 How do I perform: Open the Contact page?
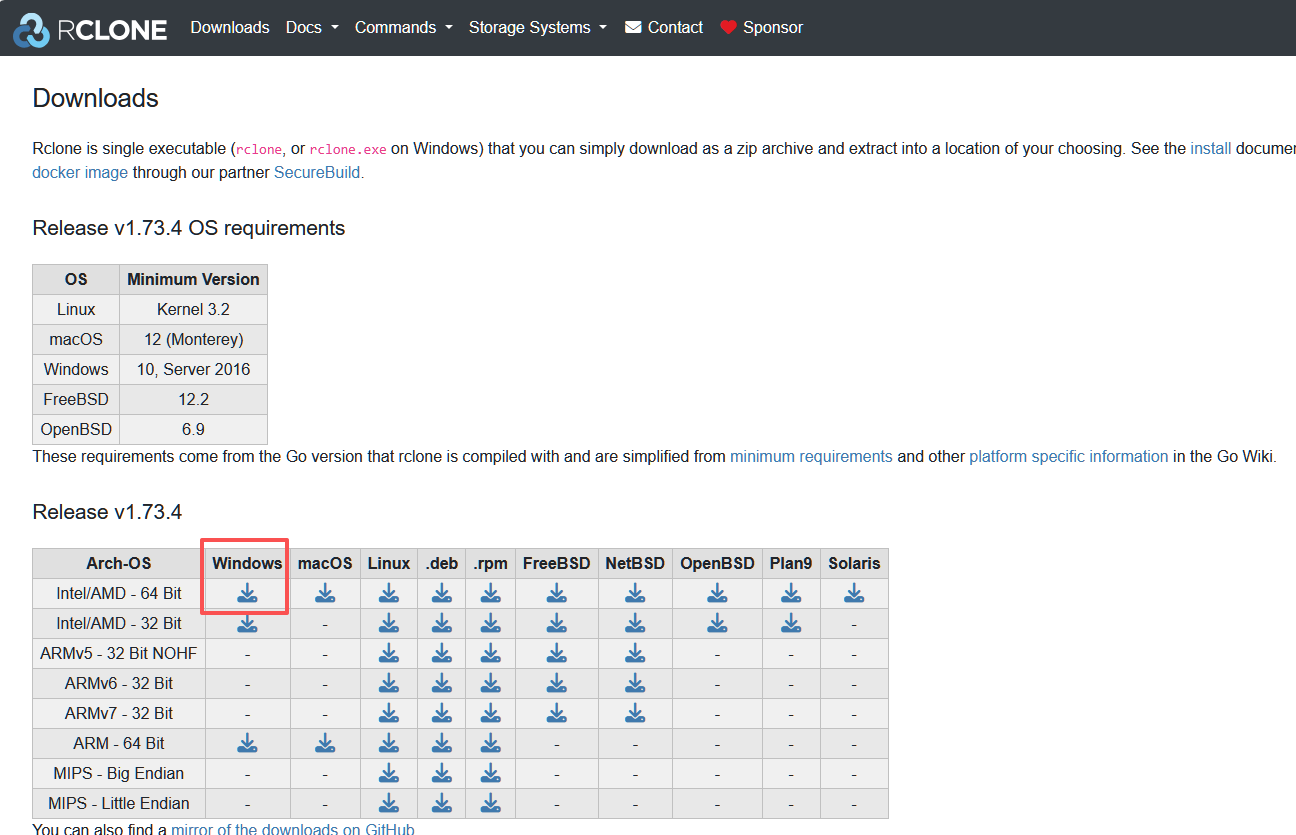[664, 28]
